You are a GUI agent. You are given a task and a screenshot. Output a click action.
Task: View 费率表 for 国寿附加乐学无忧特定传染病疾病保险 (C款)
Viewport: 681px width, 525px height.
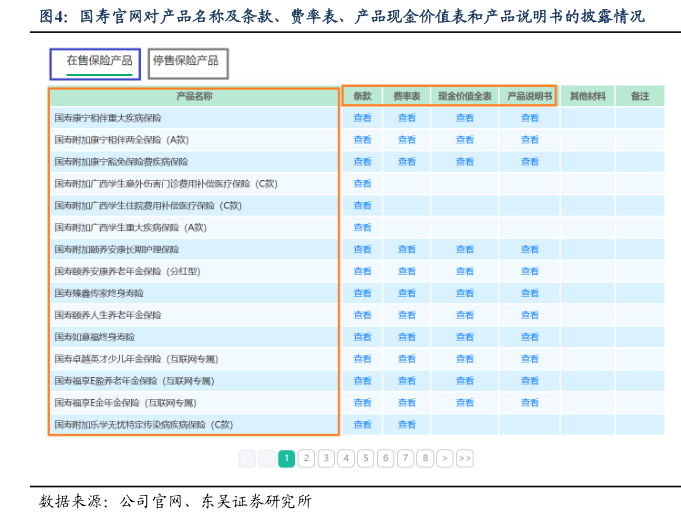407,425
